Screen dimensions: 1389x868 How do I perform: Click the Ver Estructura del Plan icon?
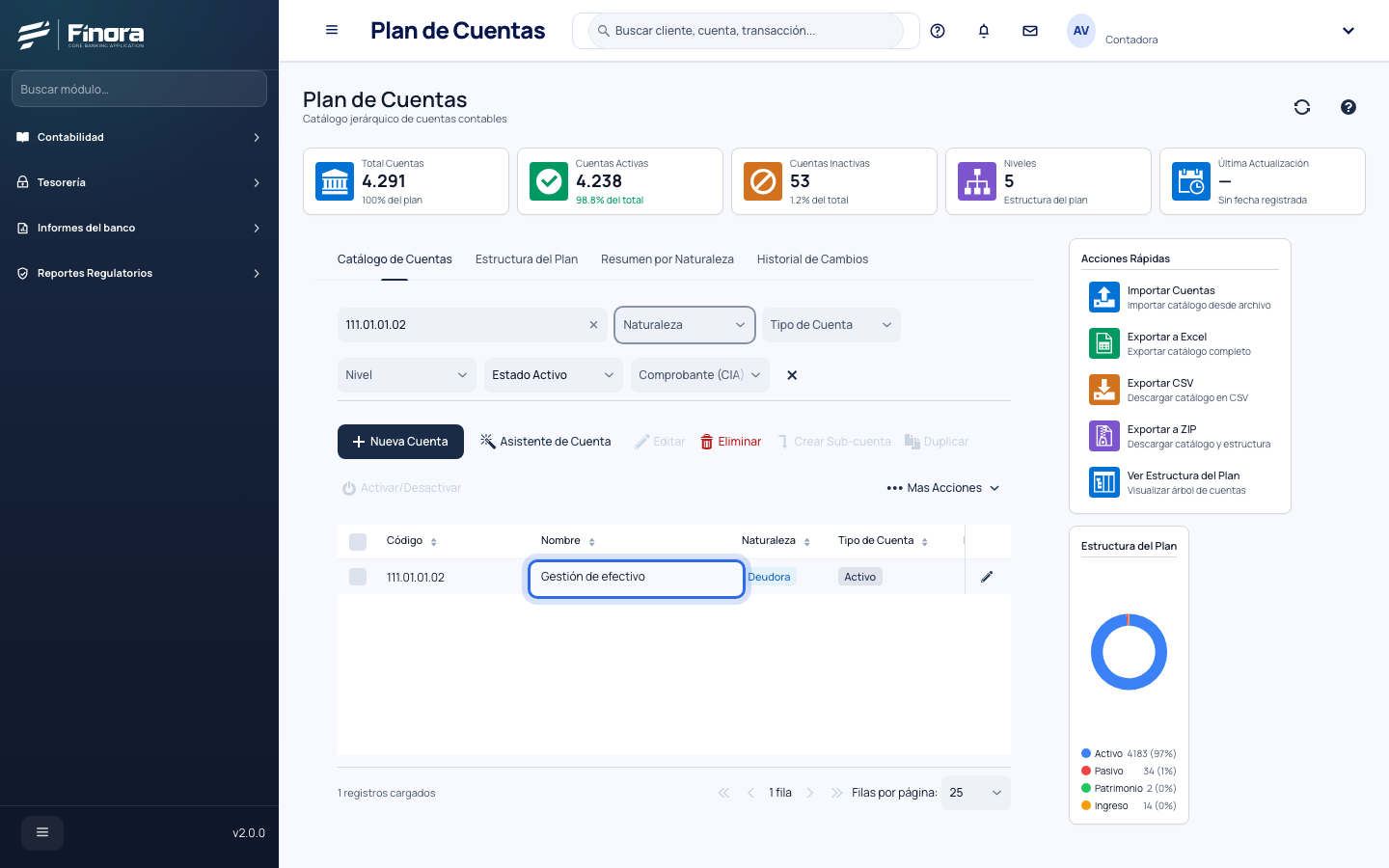(x=1104, y=482)
